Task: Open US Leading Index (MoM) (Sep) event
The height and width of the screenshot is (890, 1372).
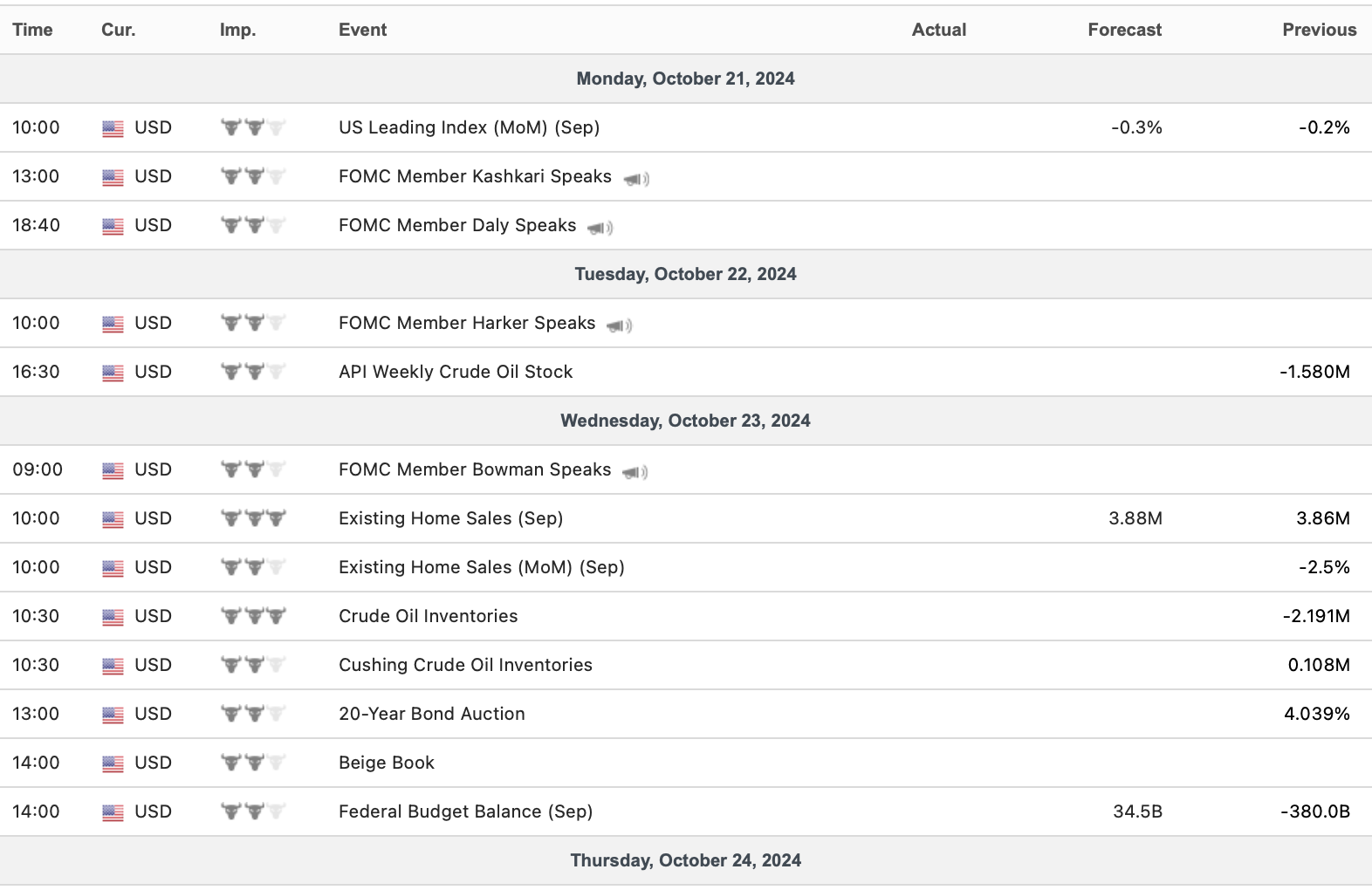Action: click(469, 127)
